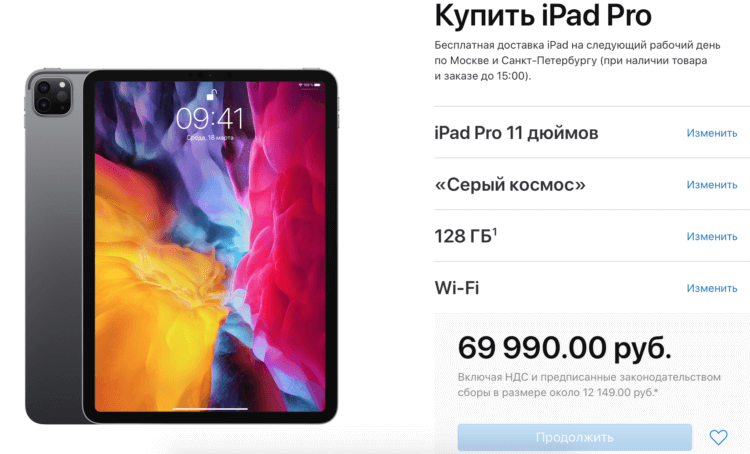The height and width of the screenshot is (454, 750).
Task: Click the tax note about НДС fees
Action: pyautogui.click(x=589, y=385)
